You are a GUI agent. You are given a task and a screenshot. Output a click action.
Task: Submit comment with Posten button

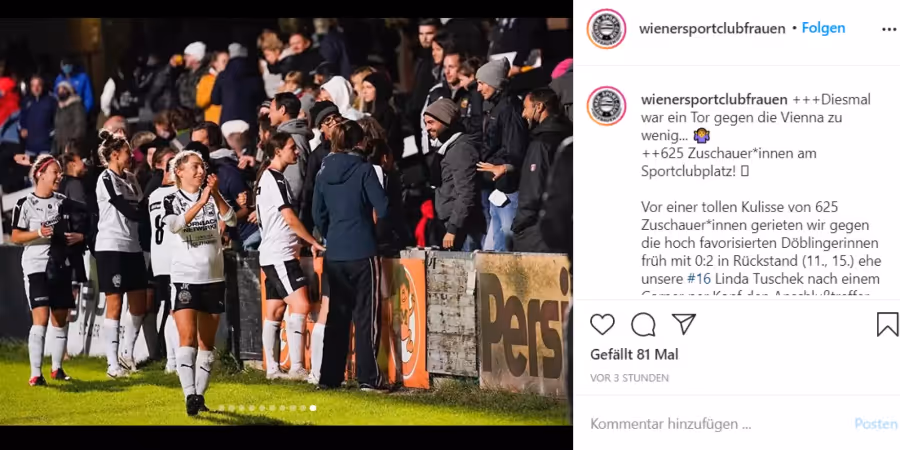(876, 424)
